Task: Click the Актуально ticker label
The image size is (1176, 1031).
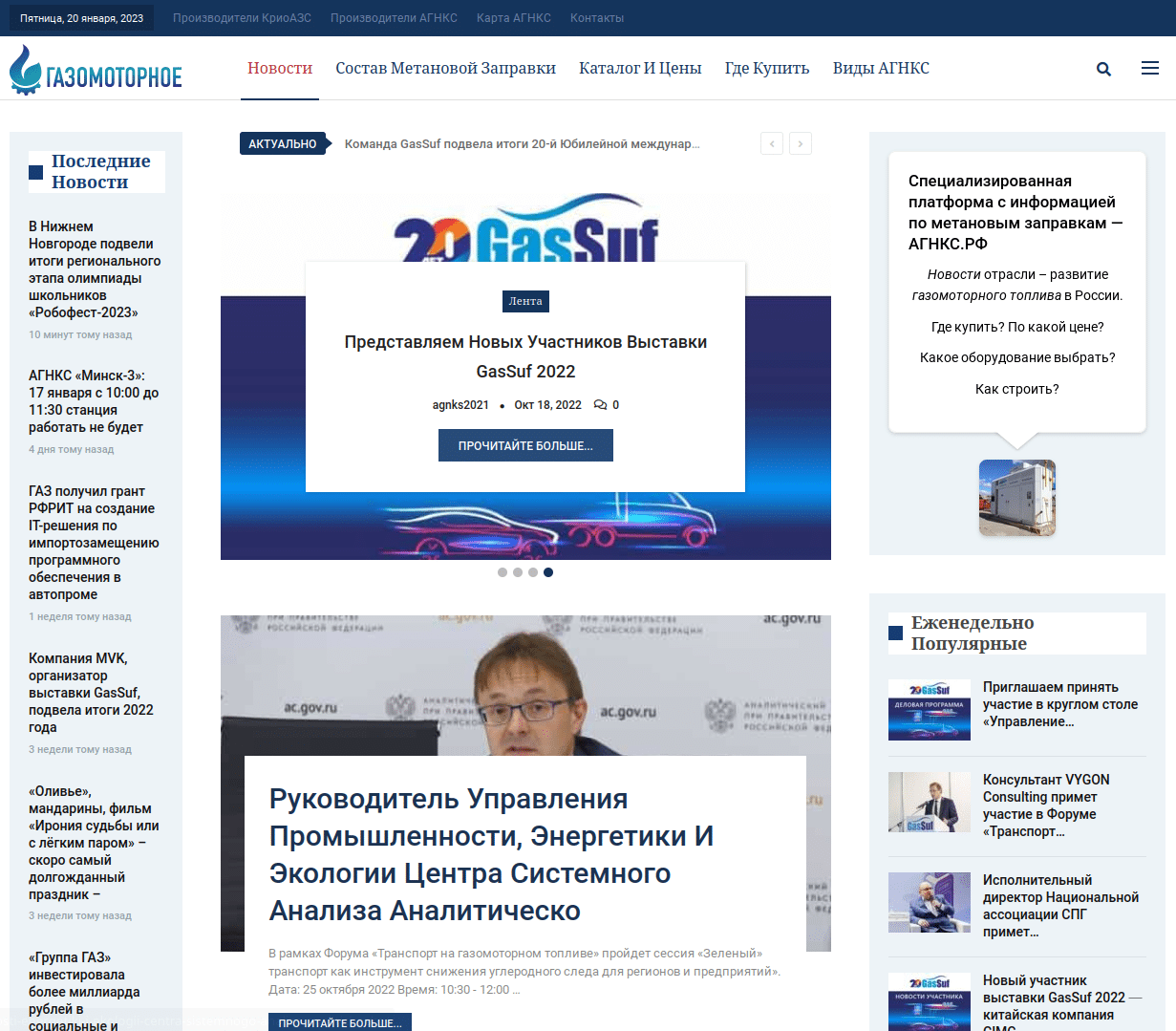Action: coord(283,143)
